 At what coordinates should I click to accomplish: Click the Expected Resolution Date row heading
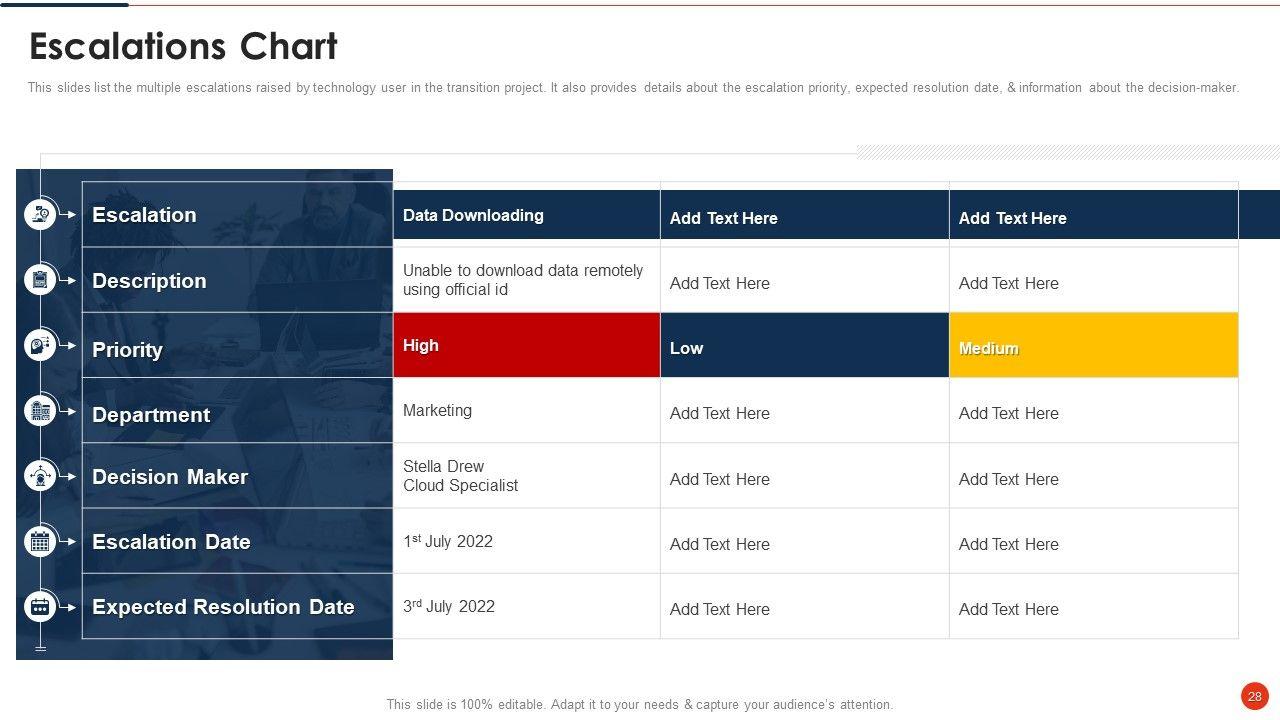coord(223,607)
